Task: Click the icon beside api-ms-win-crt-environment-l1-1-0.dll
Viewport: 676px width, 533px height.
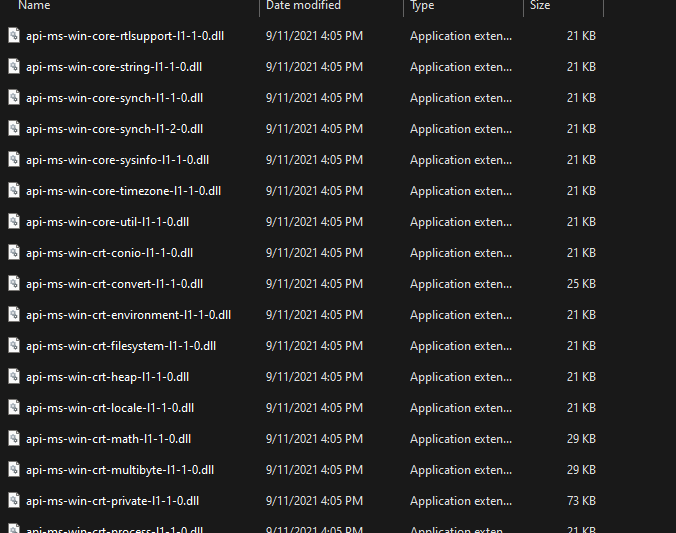Action: pyautogui.click(x=14, y=315)
